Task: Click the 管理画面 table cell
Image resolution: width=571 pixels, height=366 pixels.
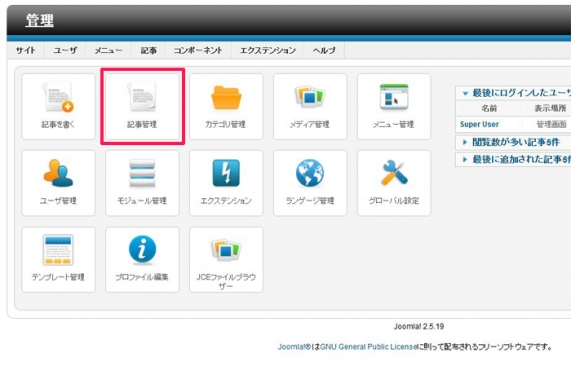Action: (x=551, y=124)
